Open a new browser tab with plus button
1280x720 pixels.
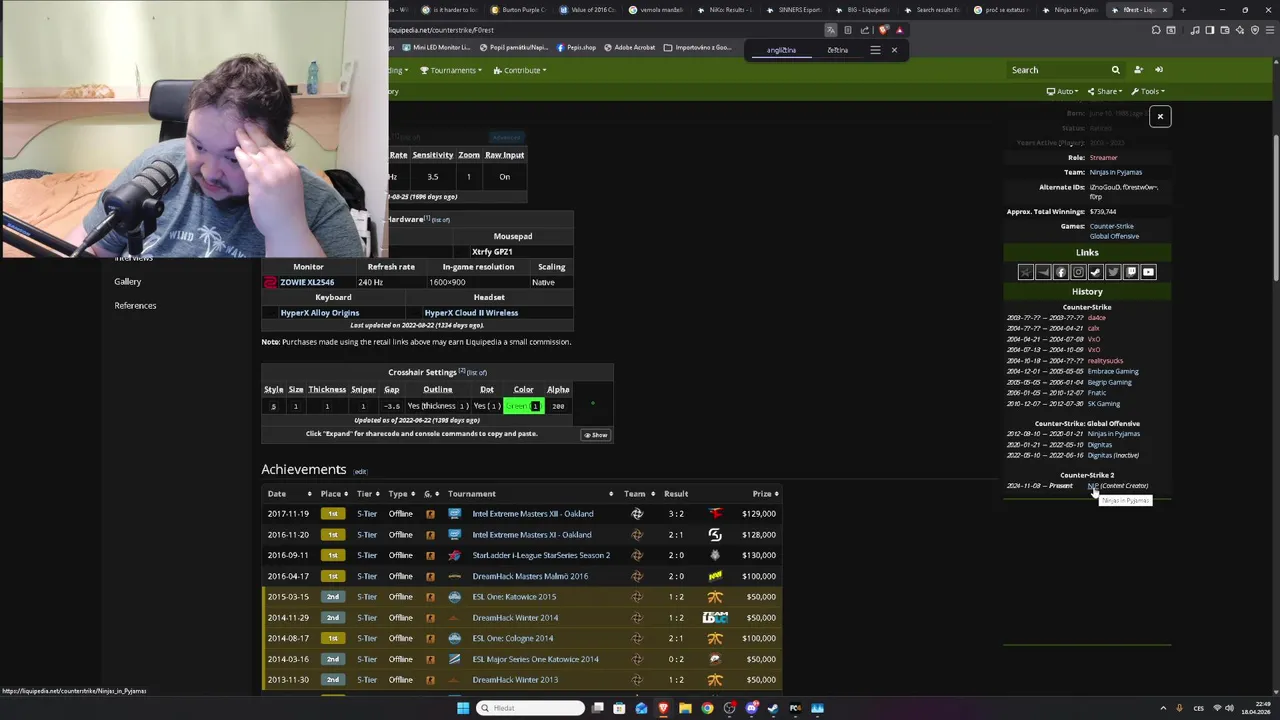click(1183, 10)
